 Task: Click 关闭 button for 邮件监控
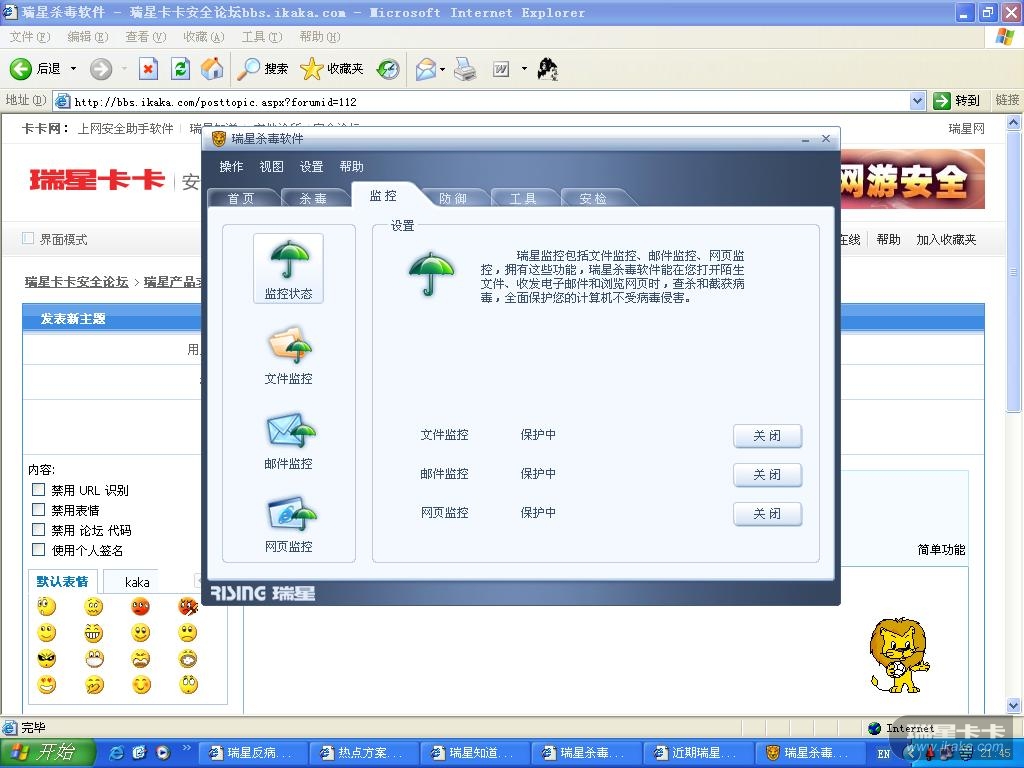pyautogui.click(x=767, y=475)
